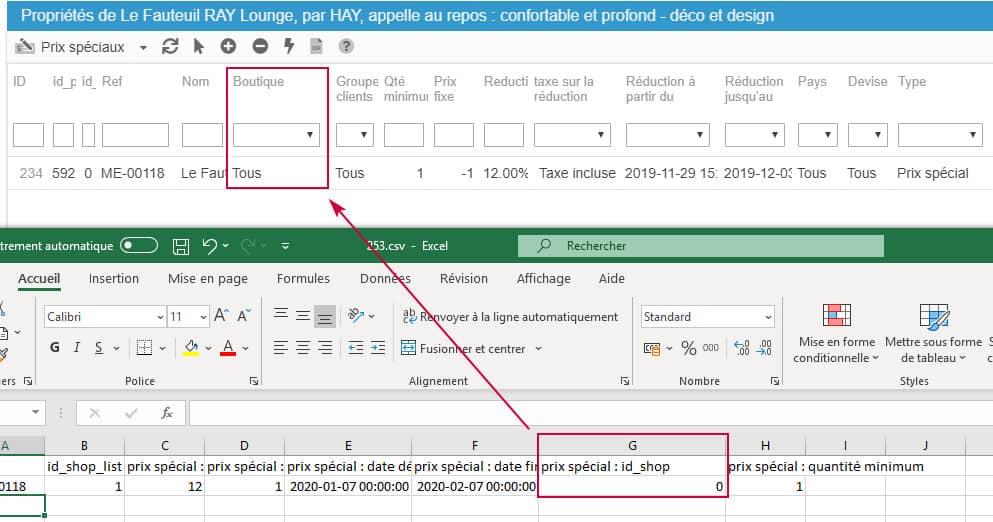993x522 pixels.
Task: Apply percent style format in Nombre group
Action: pos(688,348)
